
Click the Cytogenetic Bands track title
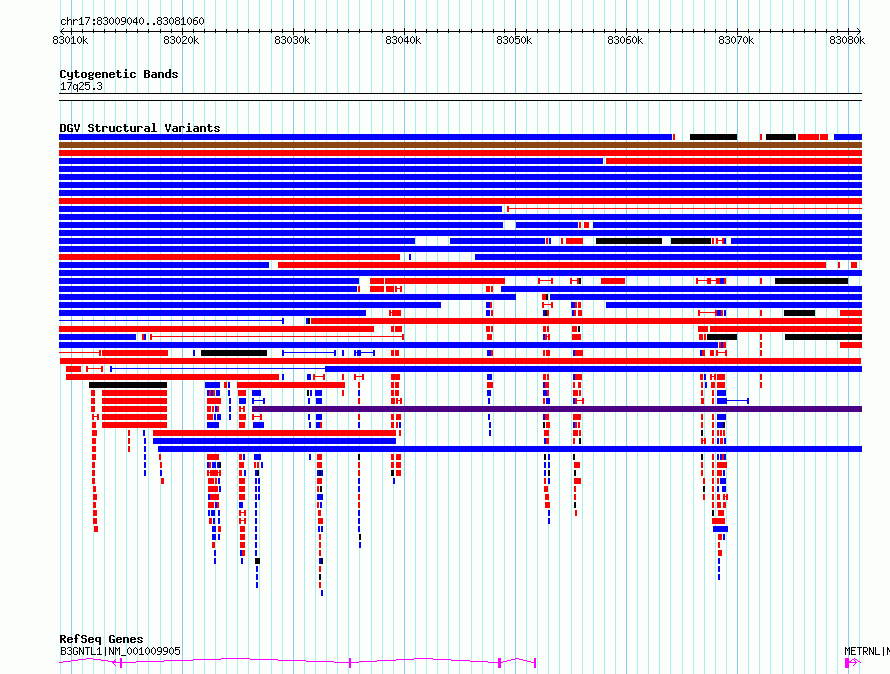coord(119,74)
